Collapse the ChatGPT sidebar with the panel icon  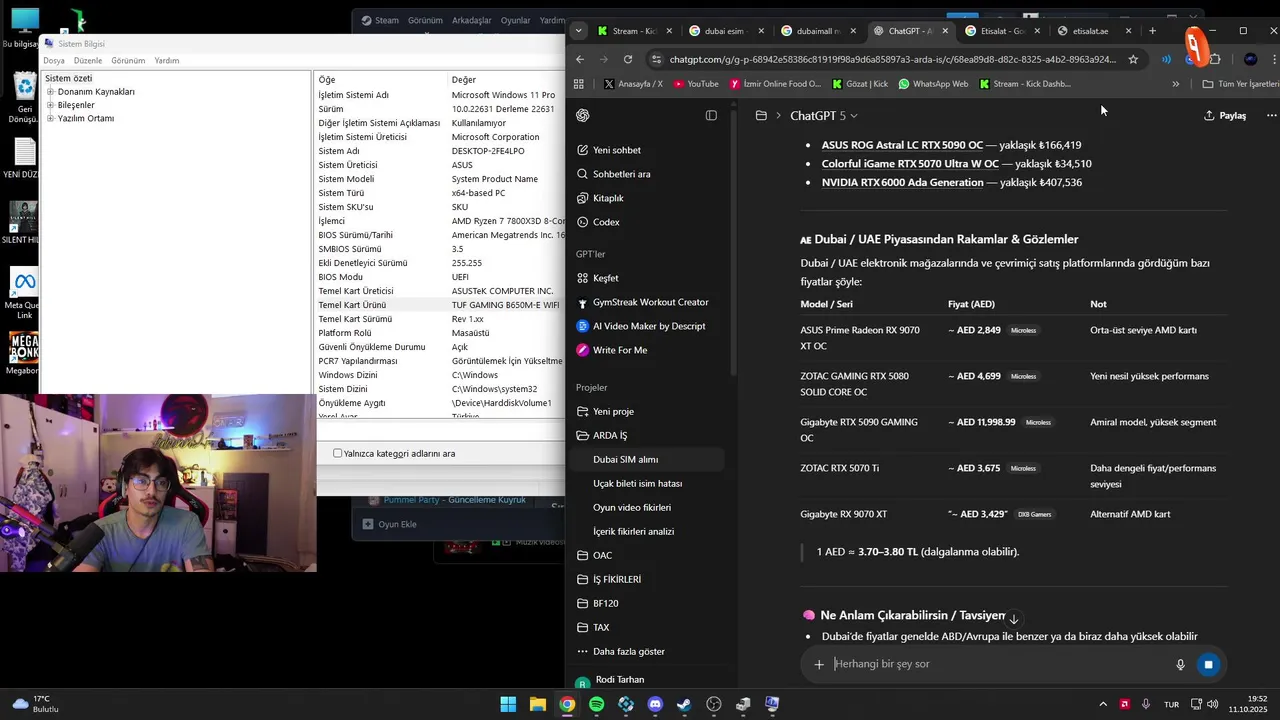[x=711, y=115]
